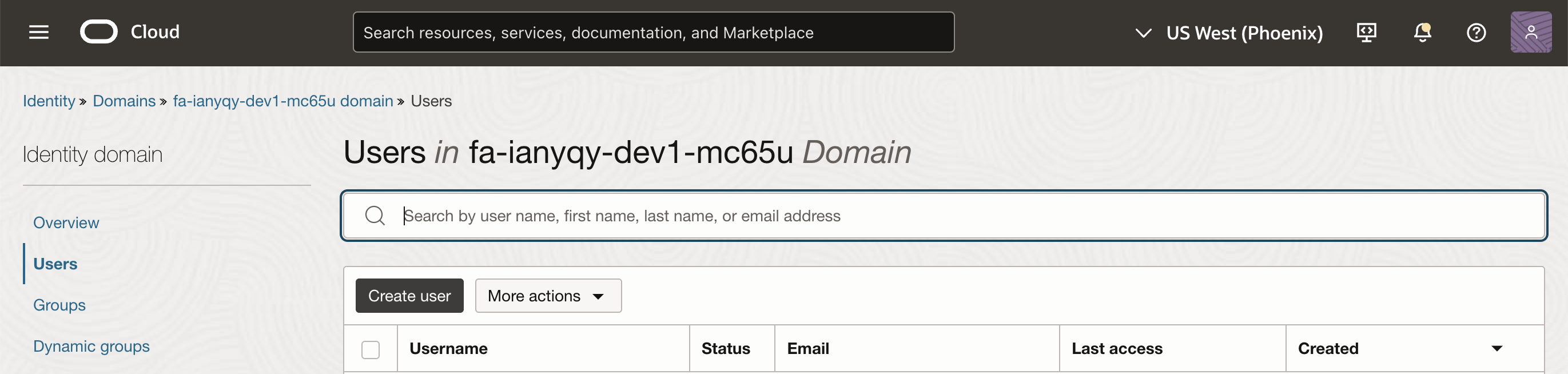The image size is (1568, 374).
Task: Go to Overview in the sidebar
Action: (x=66, y=223)
